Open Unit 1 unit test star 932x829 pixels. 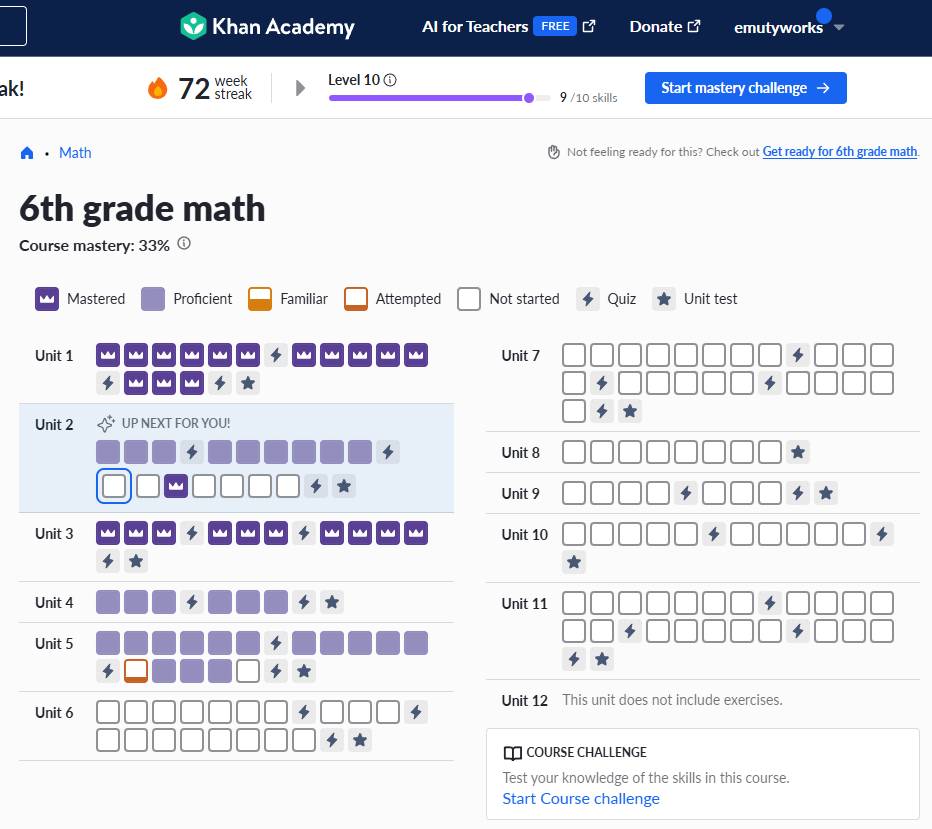(x=248, y=383)
